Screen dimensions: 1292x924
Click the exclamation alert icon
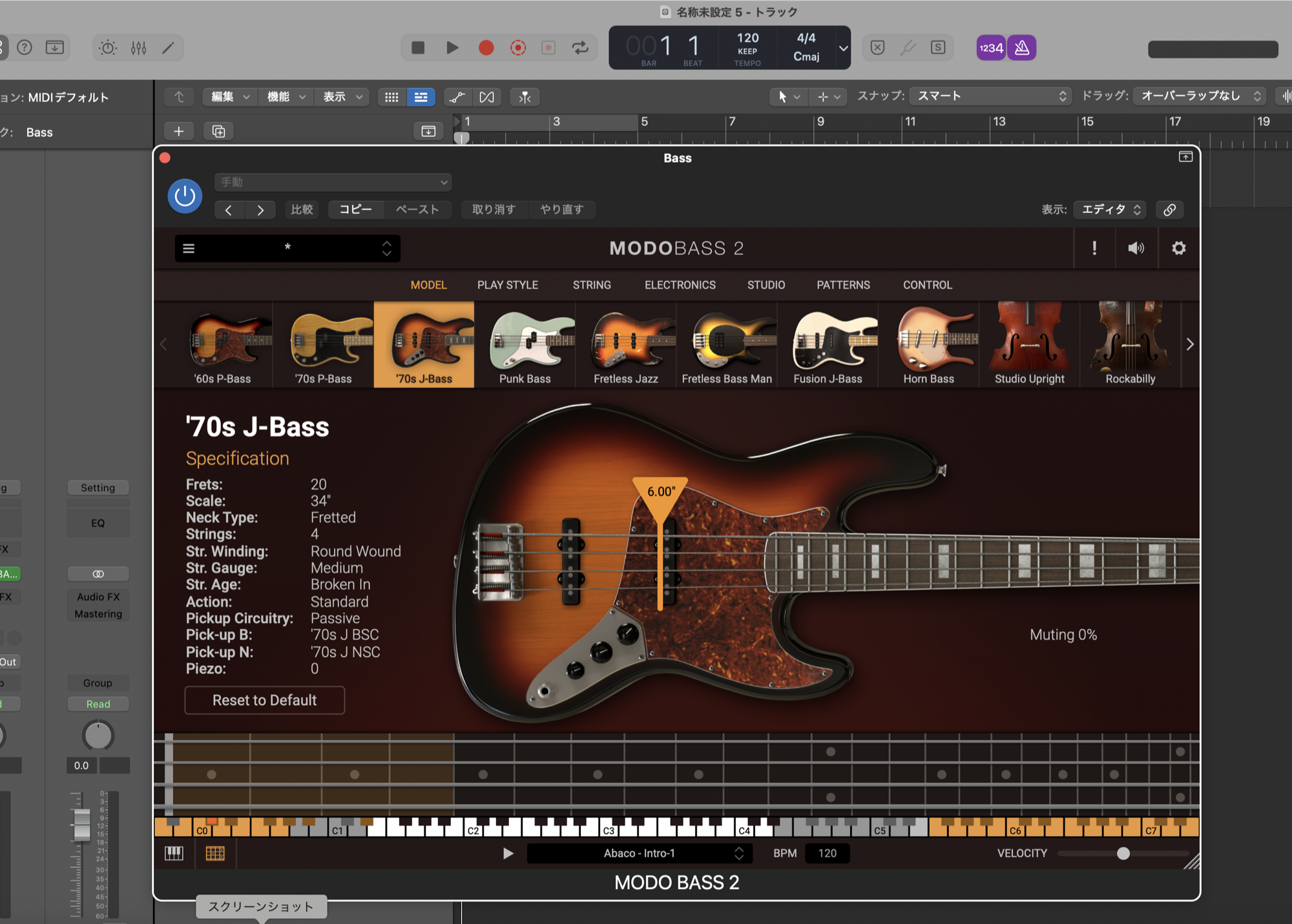point(1094,248)
